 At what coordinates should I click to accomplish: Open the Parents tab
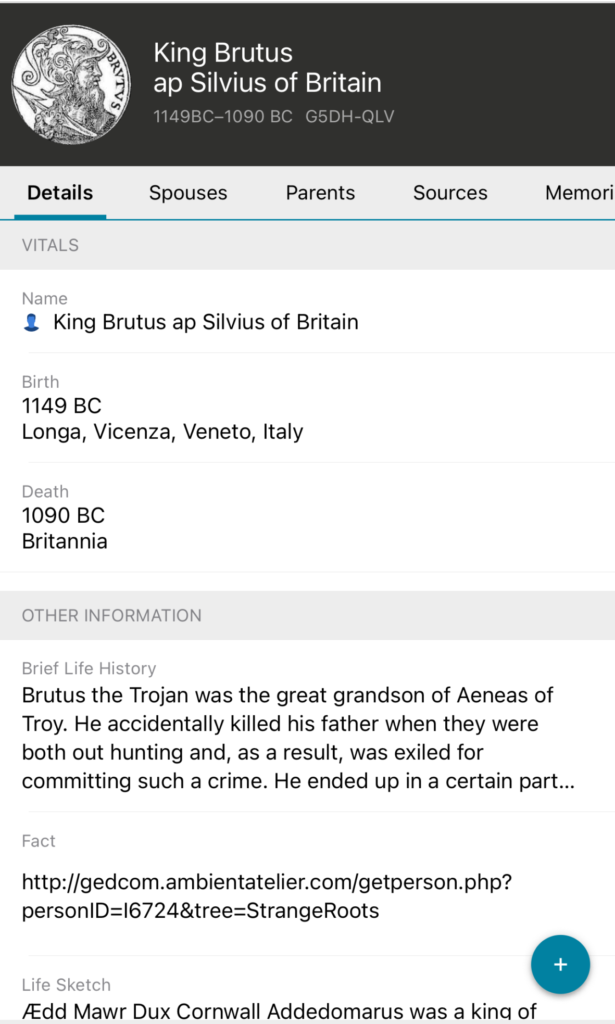320,193
